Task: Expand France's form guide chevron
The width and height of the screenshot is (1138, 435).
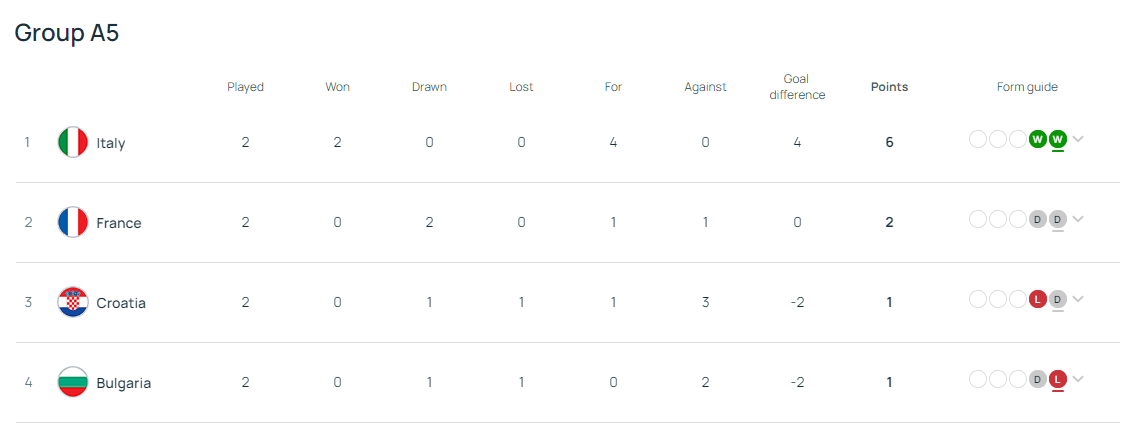Action: tap(1078, 219)
